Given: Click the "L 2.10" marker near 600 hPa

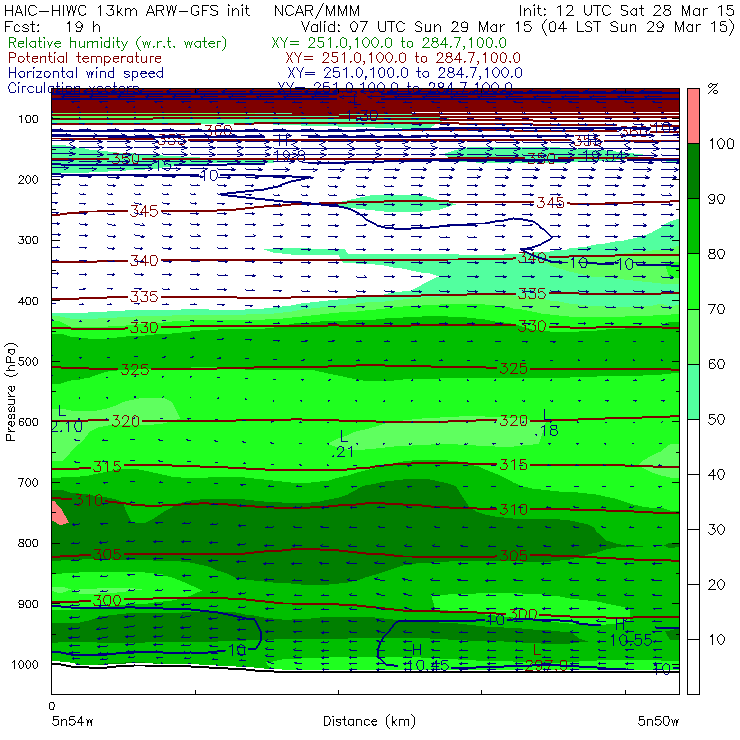Looking at the screenshot, I should pyautogui.click(x=67, y=419).
